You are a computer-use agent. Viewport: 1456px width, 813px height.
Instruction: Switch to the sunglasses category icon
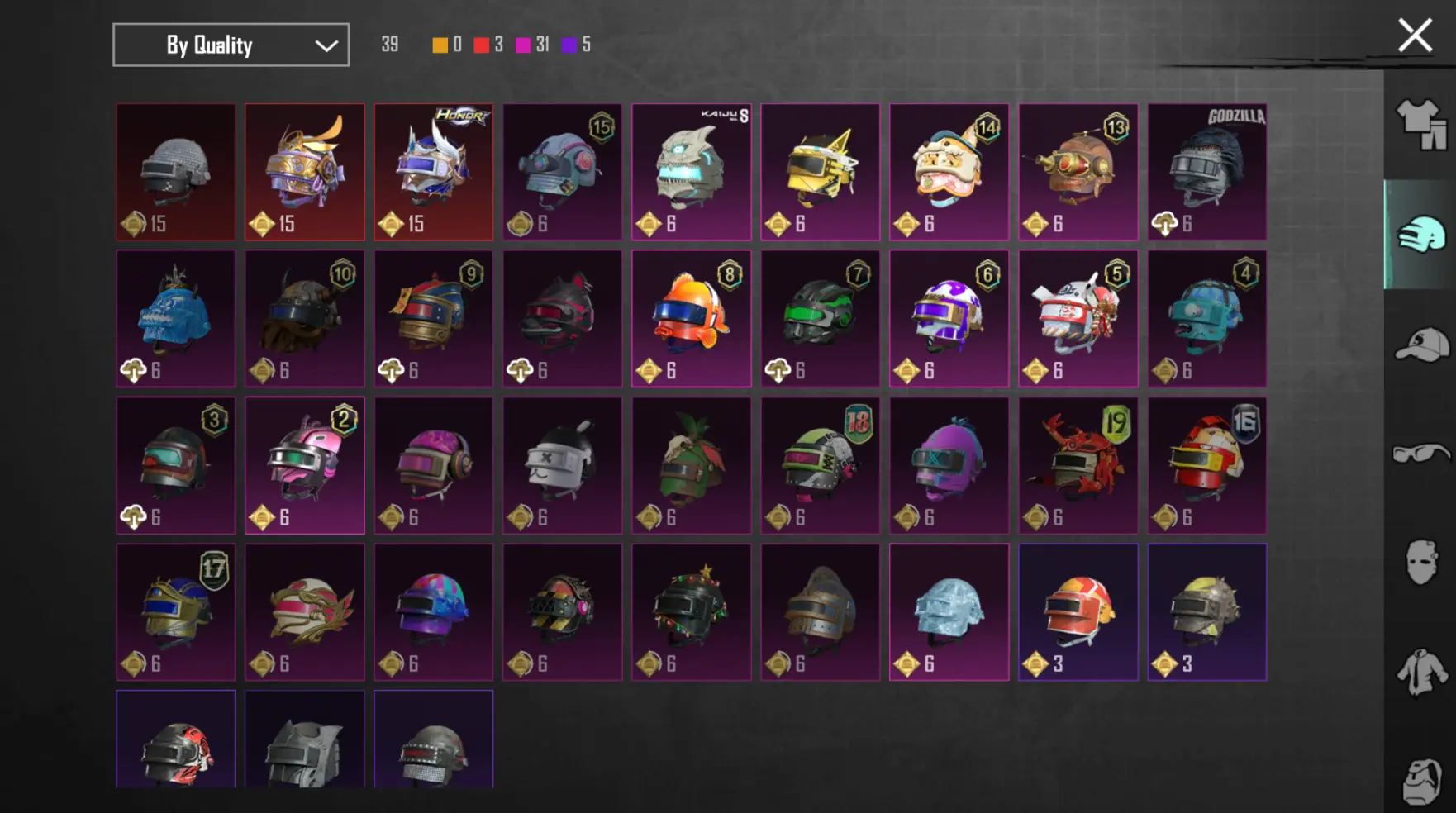[x=1421, y=454]
